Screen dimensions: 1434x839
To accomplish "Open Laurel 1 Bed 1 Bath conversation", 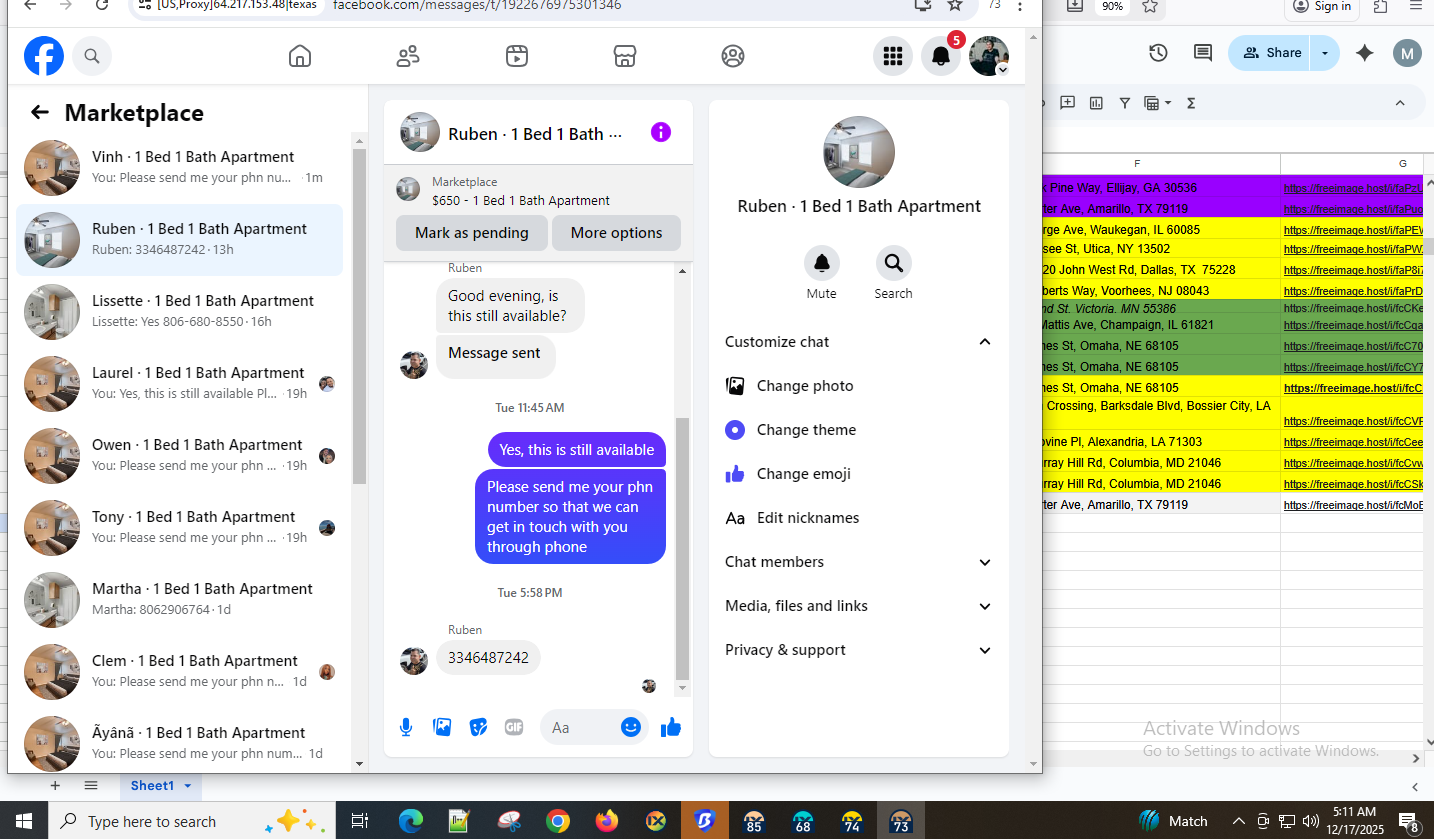I will (180, 383).
